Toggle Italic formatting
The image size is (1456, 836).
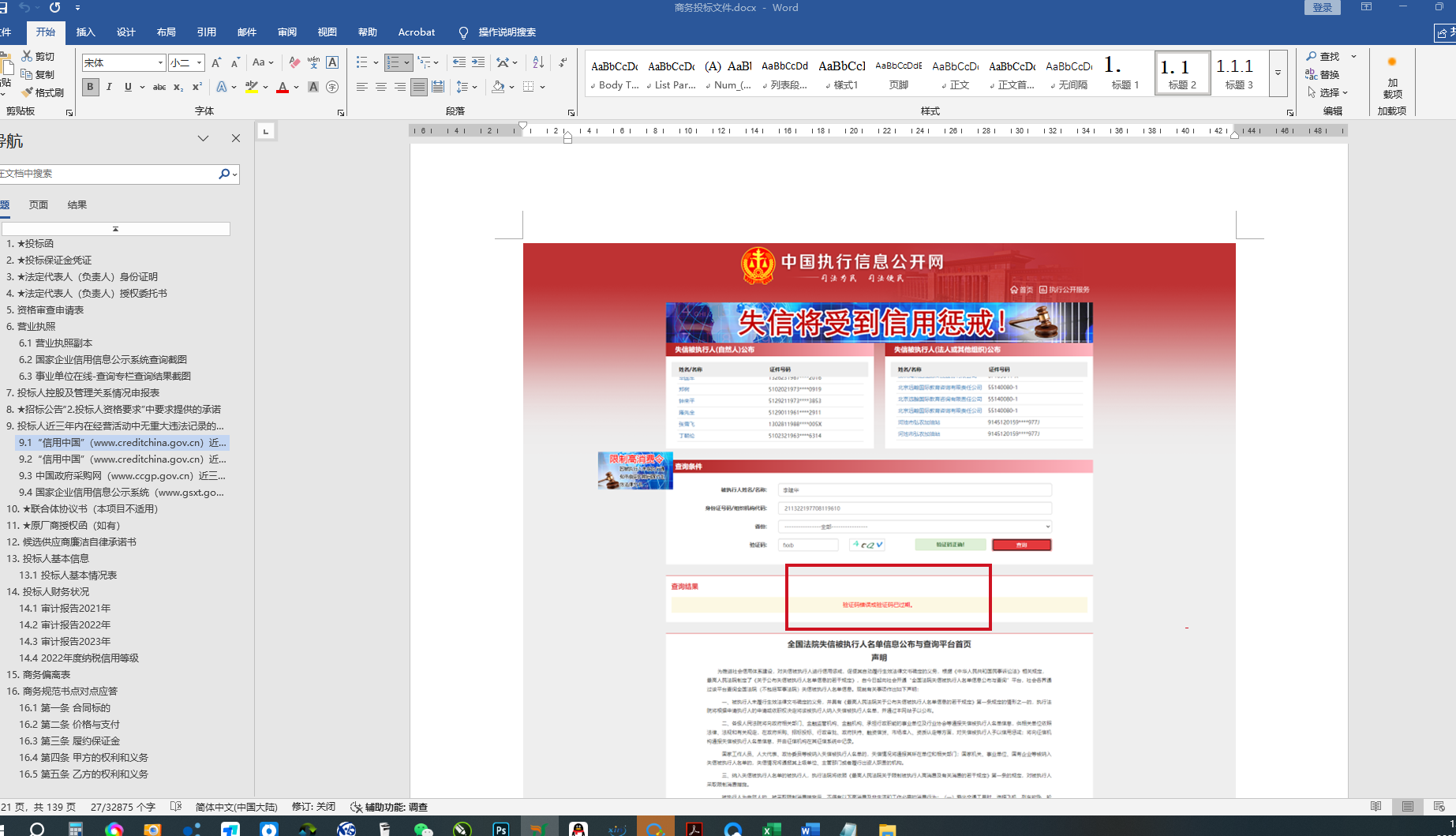(109, 87)
